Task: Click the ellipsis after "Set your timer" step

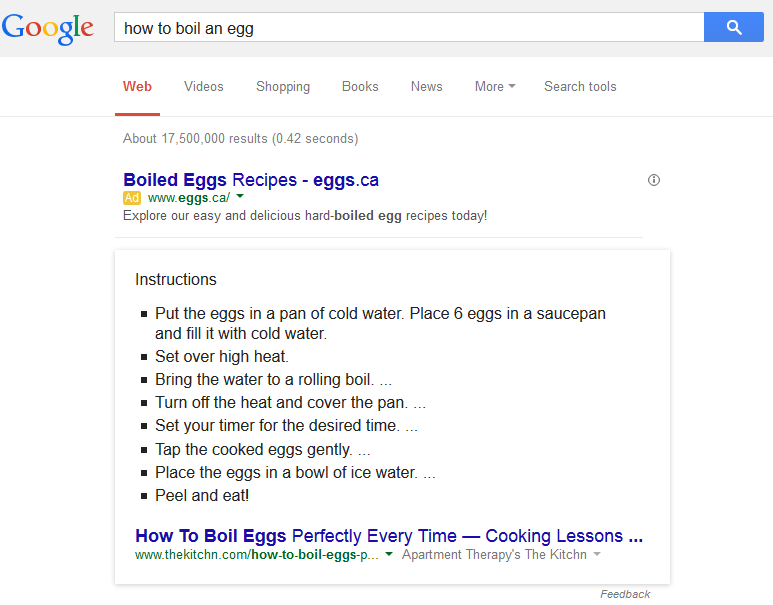Action: [411, 426]
